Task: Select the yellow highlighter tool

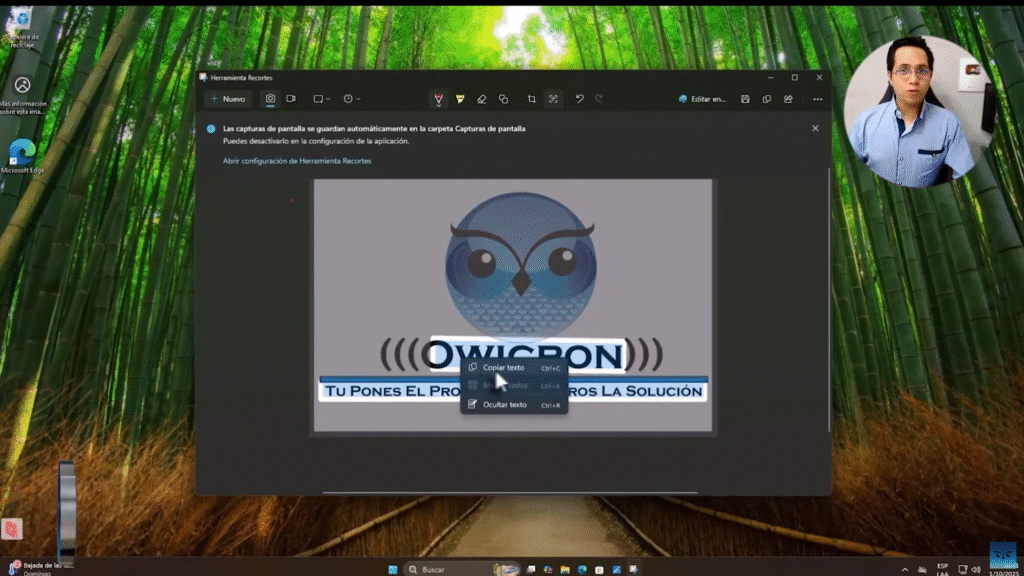Action: [x=460, y=99]
